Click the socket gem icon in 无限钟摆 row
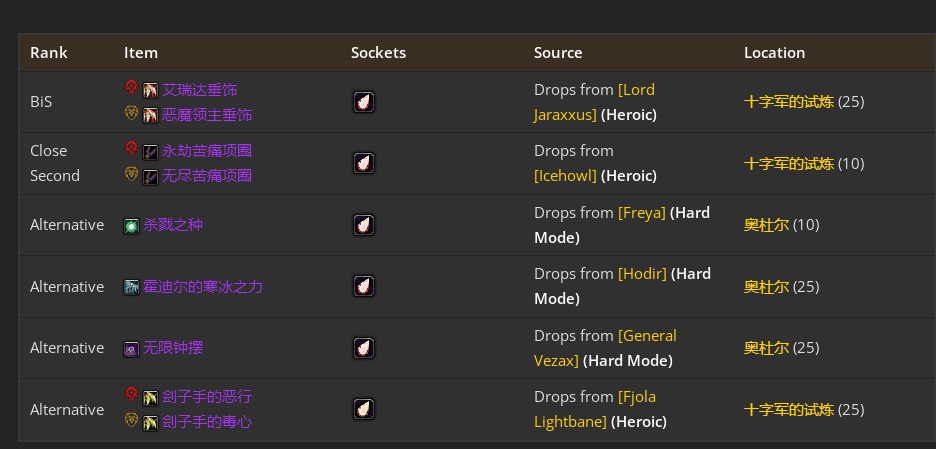This screenshot has height=449, width=936. click(364, 348)
